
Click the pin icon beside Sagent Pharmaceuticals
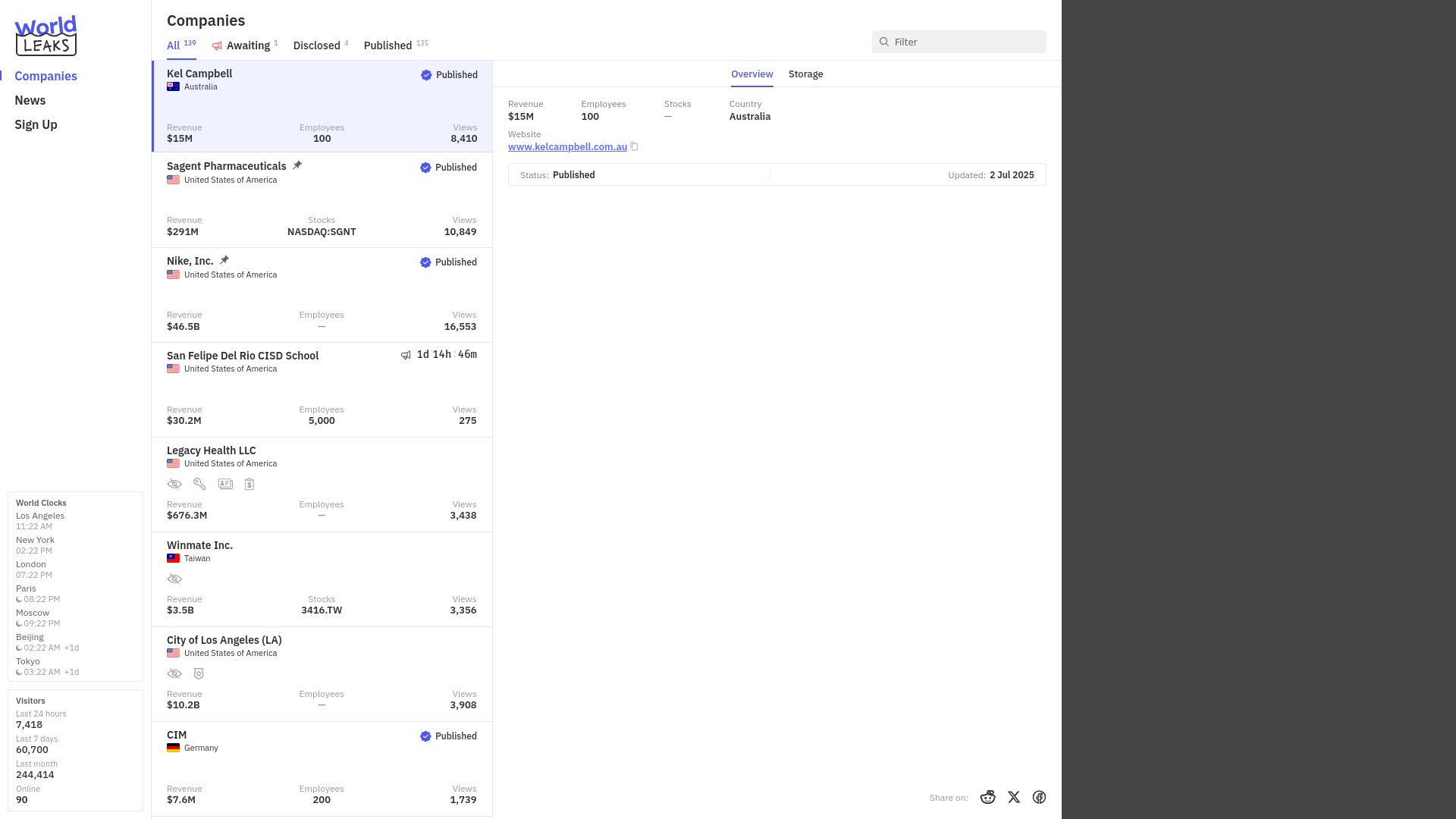[x=297, y=165]
